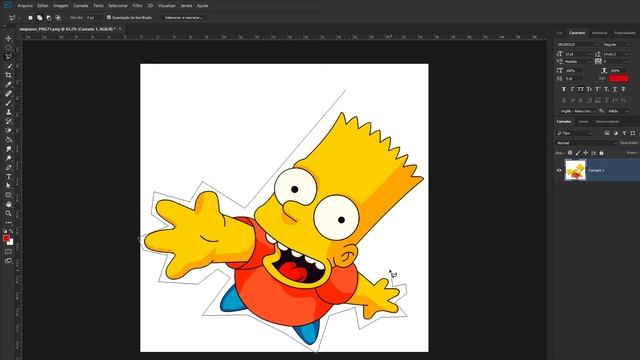The width and height of the screenshot is (640, 360).
Task: Select the History Brush tool
Action: click(x=8, y=121)
